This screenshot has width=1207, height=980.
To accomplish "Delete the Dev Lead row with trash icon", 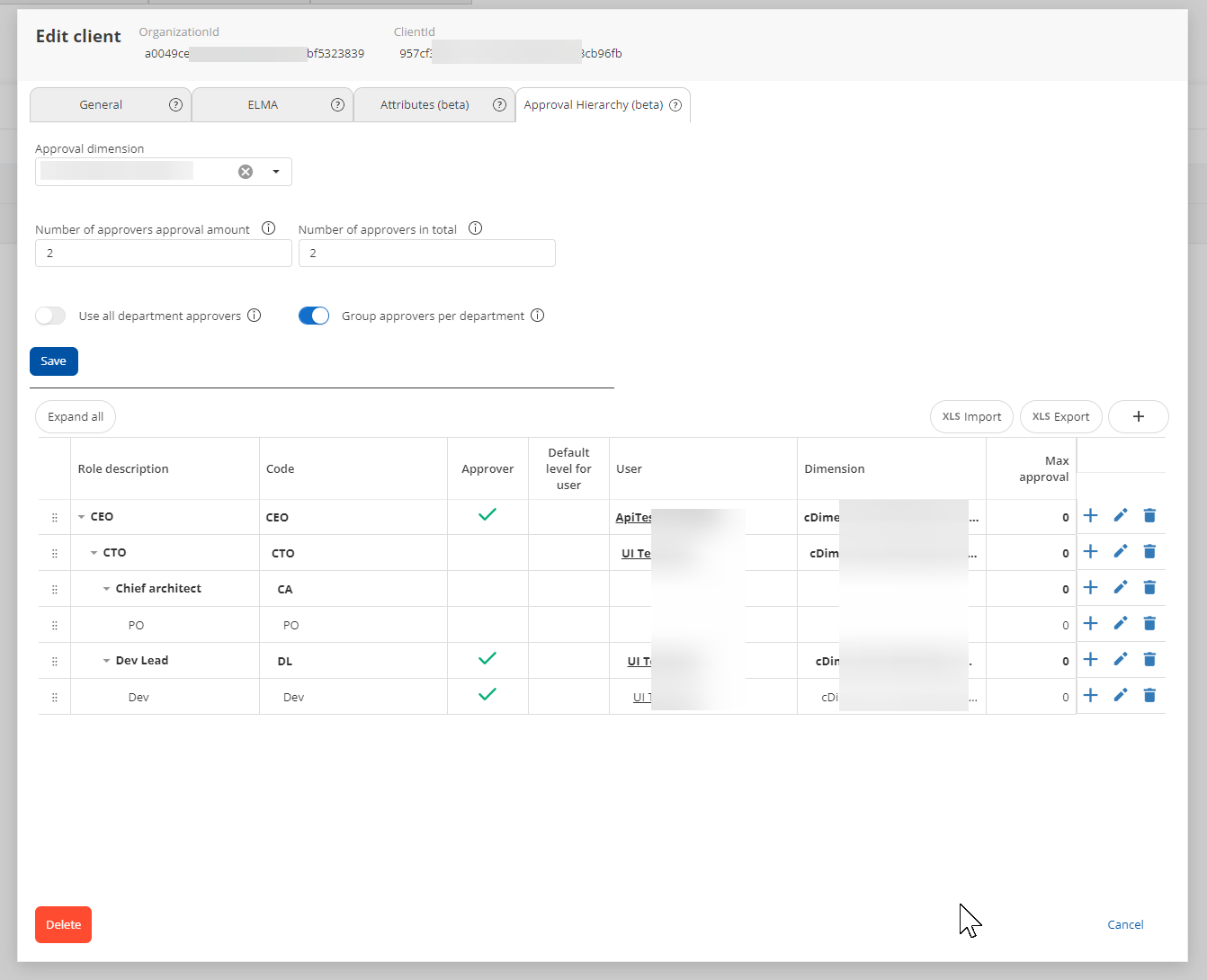I will (1149, 660).
